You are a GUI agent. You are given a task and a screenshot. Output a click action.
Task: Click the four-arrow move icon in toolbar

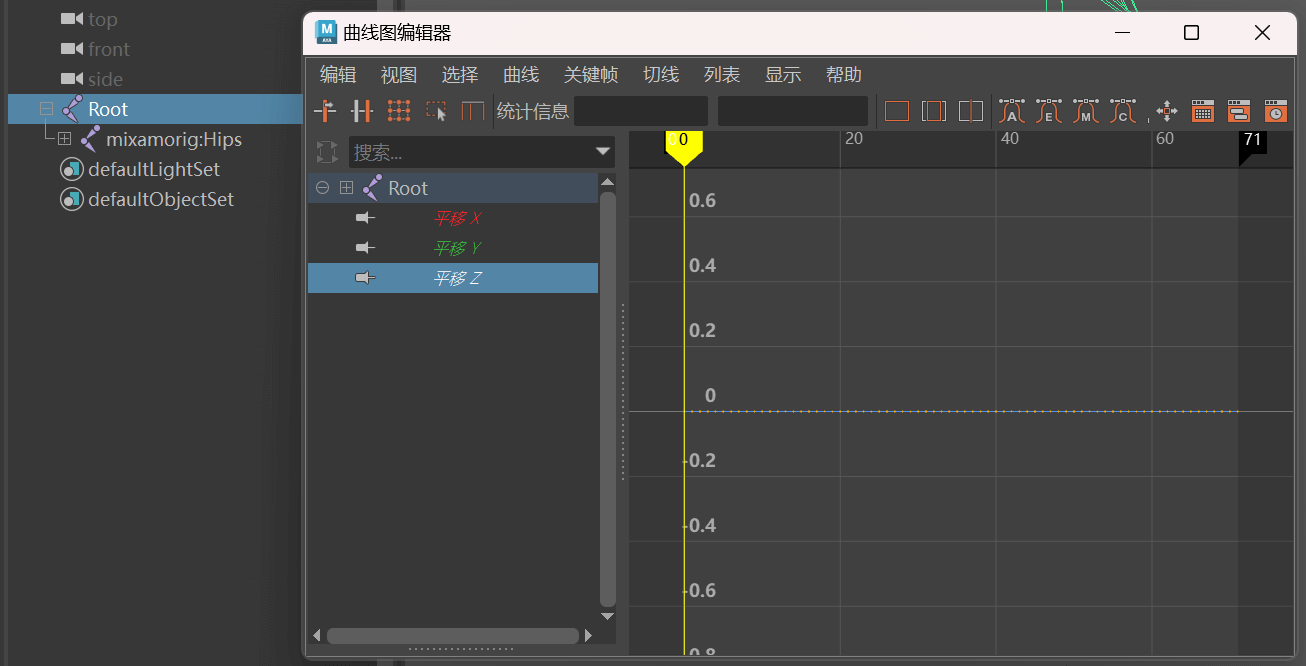[x=1166, y=111]
